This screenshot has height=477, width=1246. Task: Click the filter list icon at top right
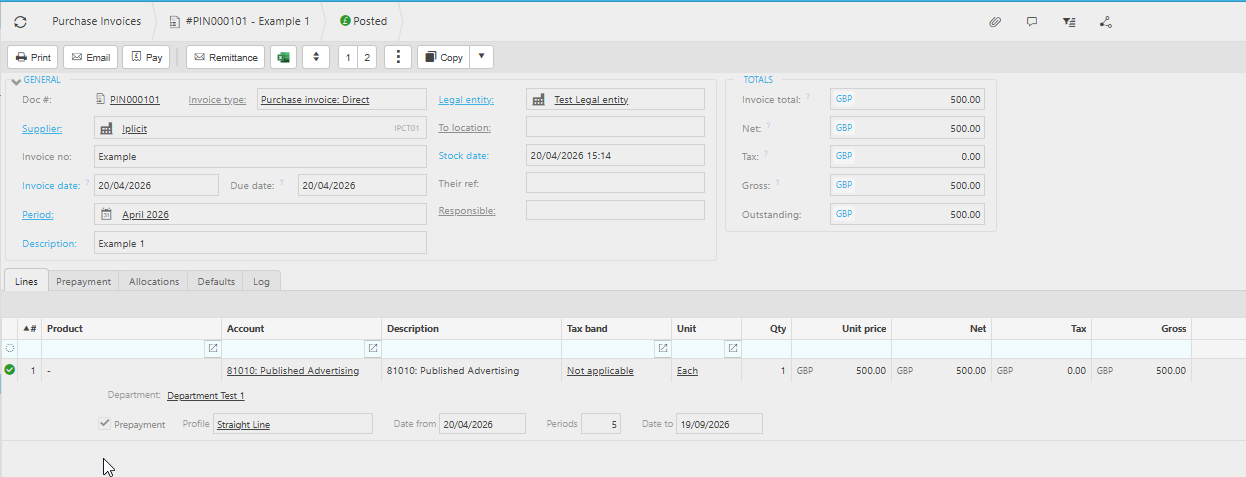click(x=1069, y=21)
